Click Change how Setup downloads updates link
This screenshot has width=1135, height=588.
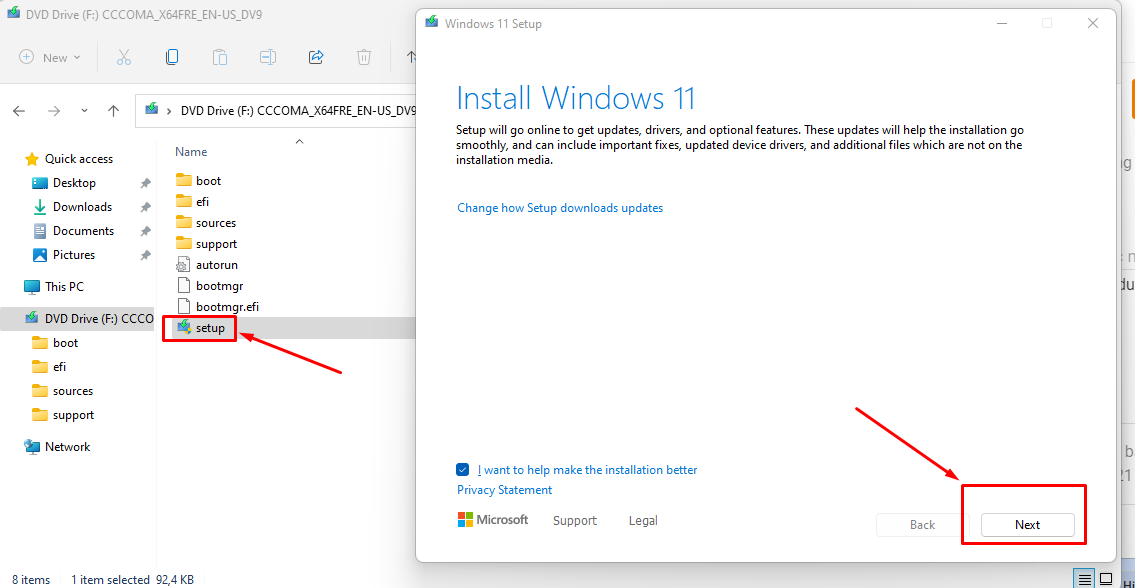coord(560,208)
